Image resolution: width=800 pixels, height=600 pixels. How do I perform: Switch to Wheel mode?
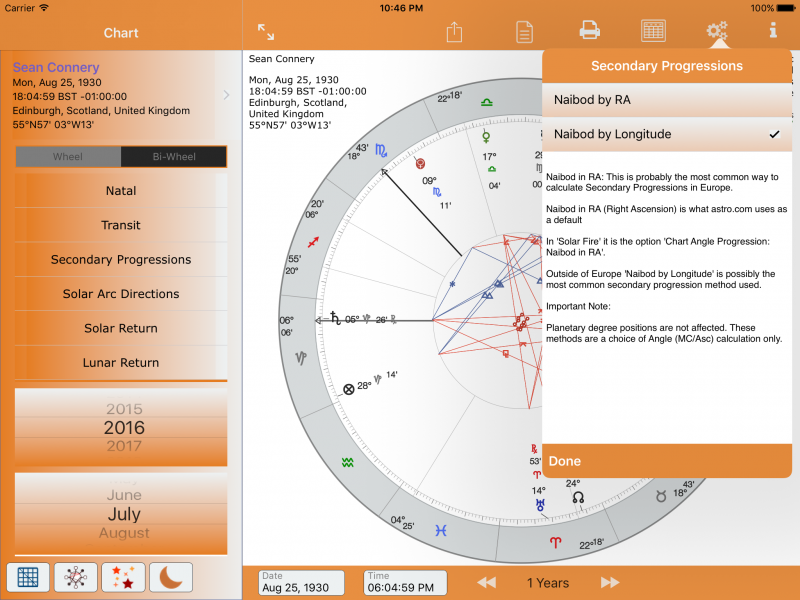(68, 157)
